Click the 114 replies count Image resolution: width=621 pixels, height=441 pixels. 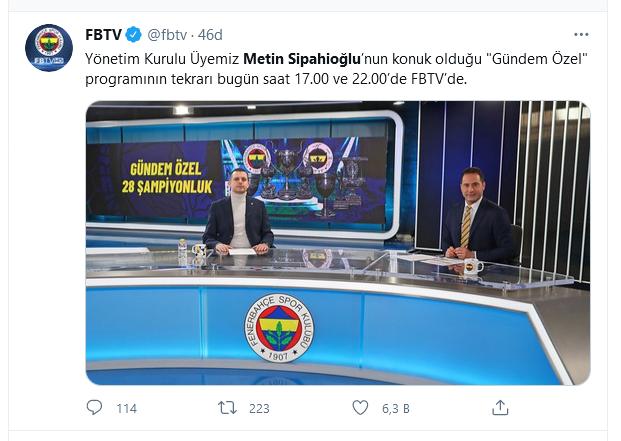(x=127, y=409)
